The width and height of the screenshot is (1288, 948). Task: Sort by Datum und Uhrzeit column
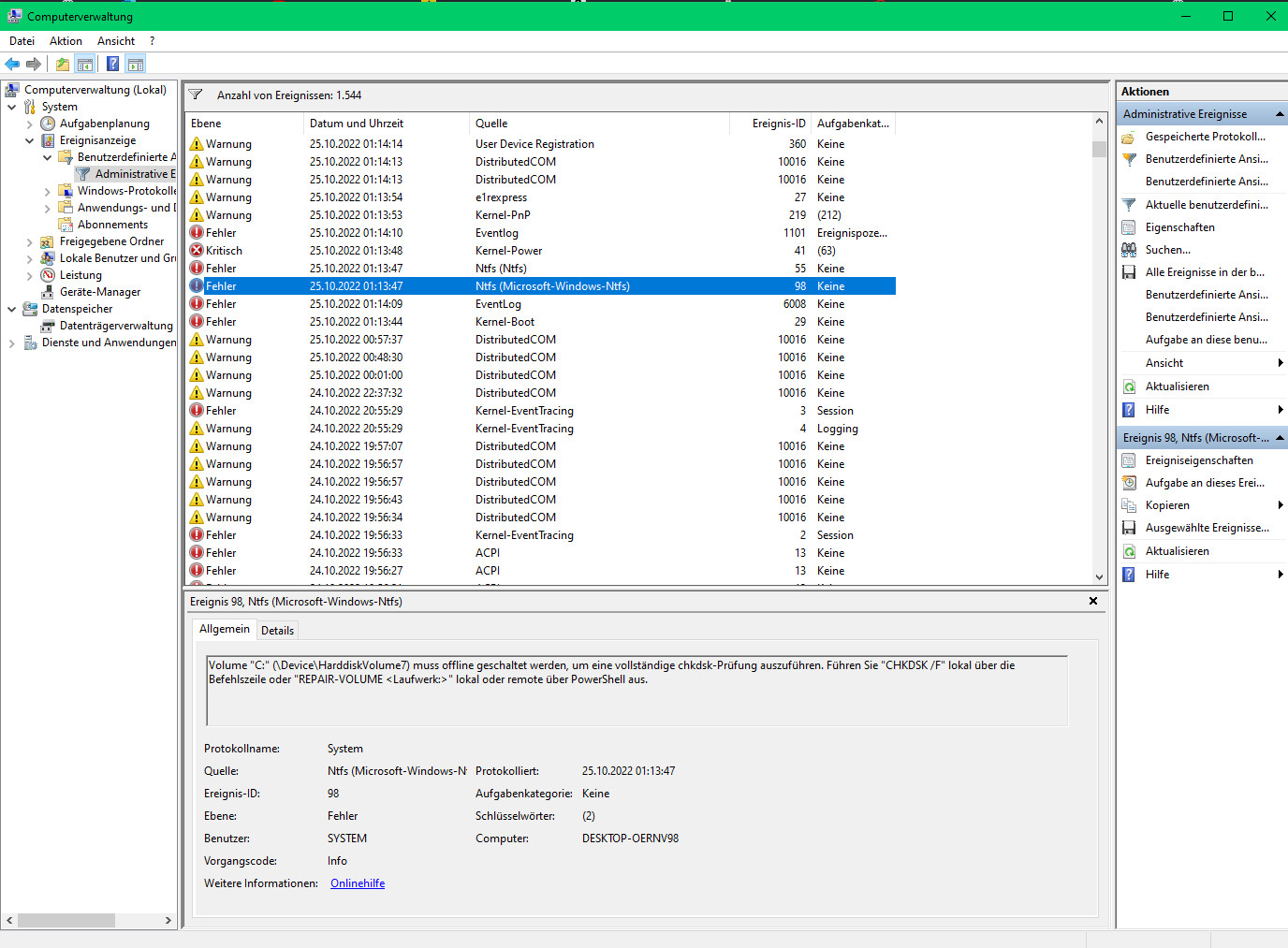click(x=386, y=124)
